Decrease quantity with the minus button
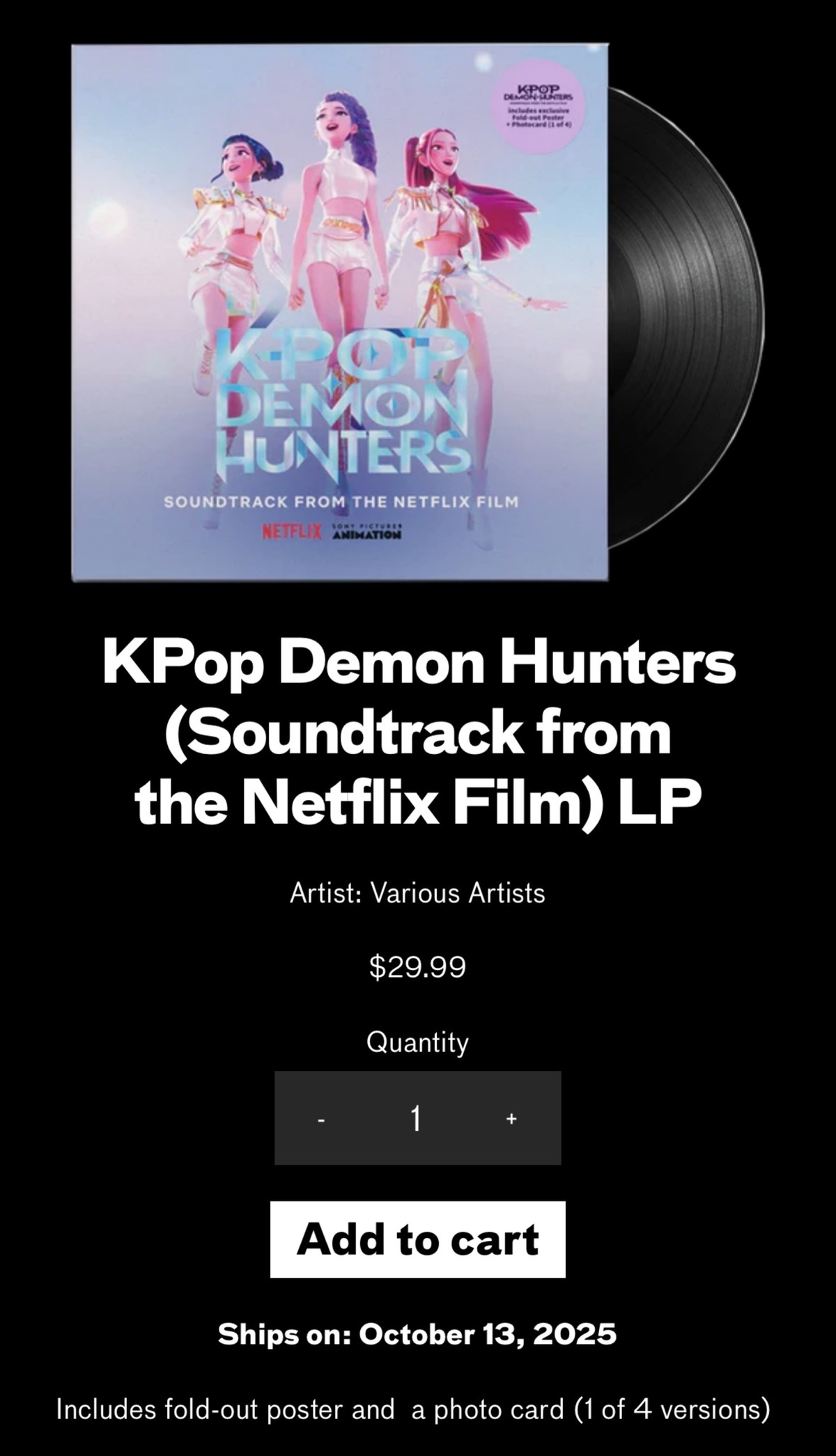836x1456 pixels. (321, 1119)
